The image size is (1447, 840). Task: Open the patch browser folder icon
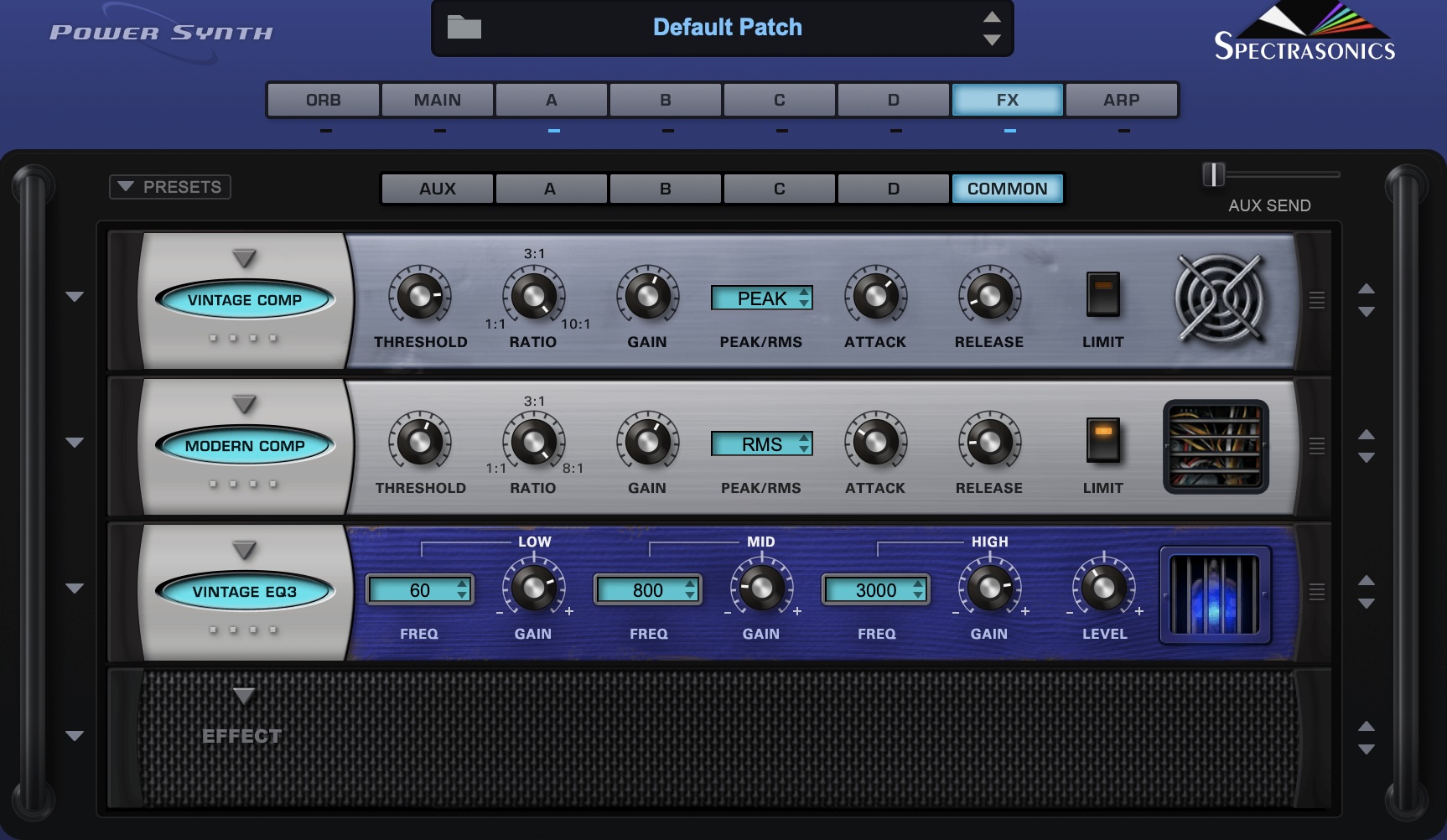tap(464, 27)
